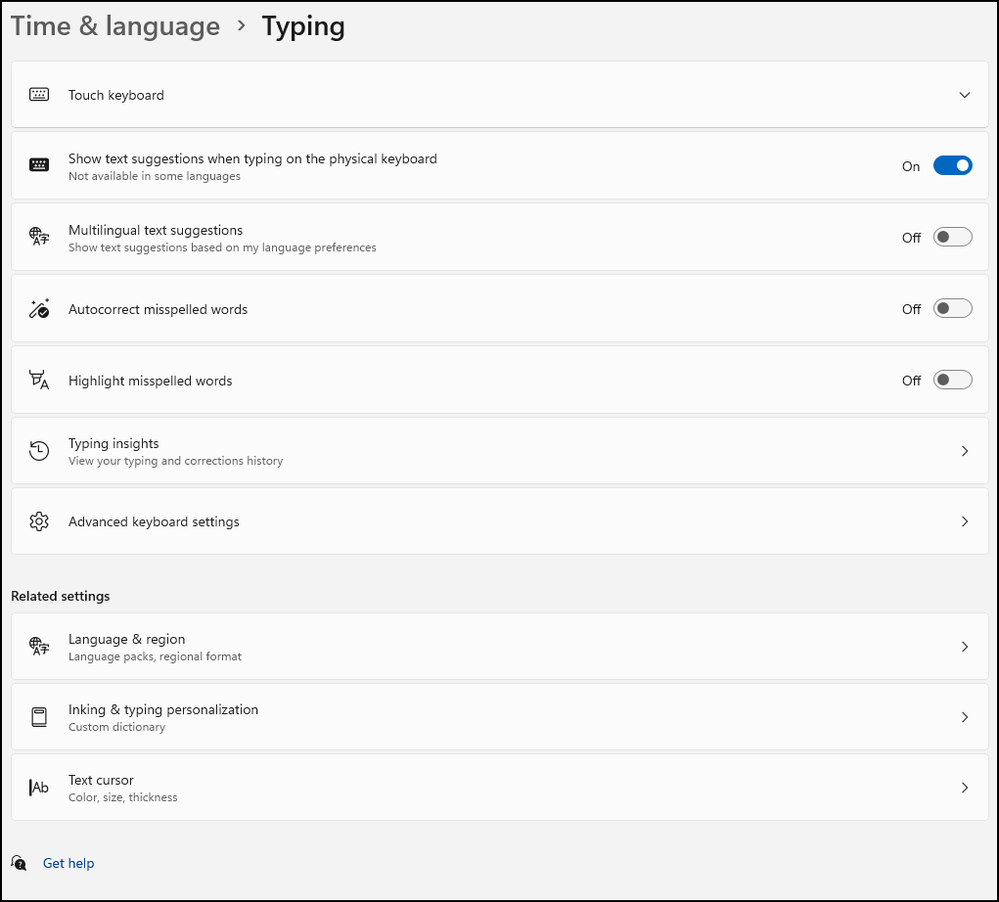Image resolution: width=999 pixels, height=902 pixels.
Task: Click the Touch keyboard icon
Action: pyautogui.click(x=39, y=95)
